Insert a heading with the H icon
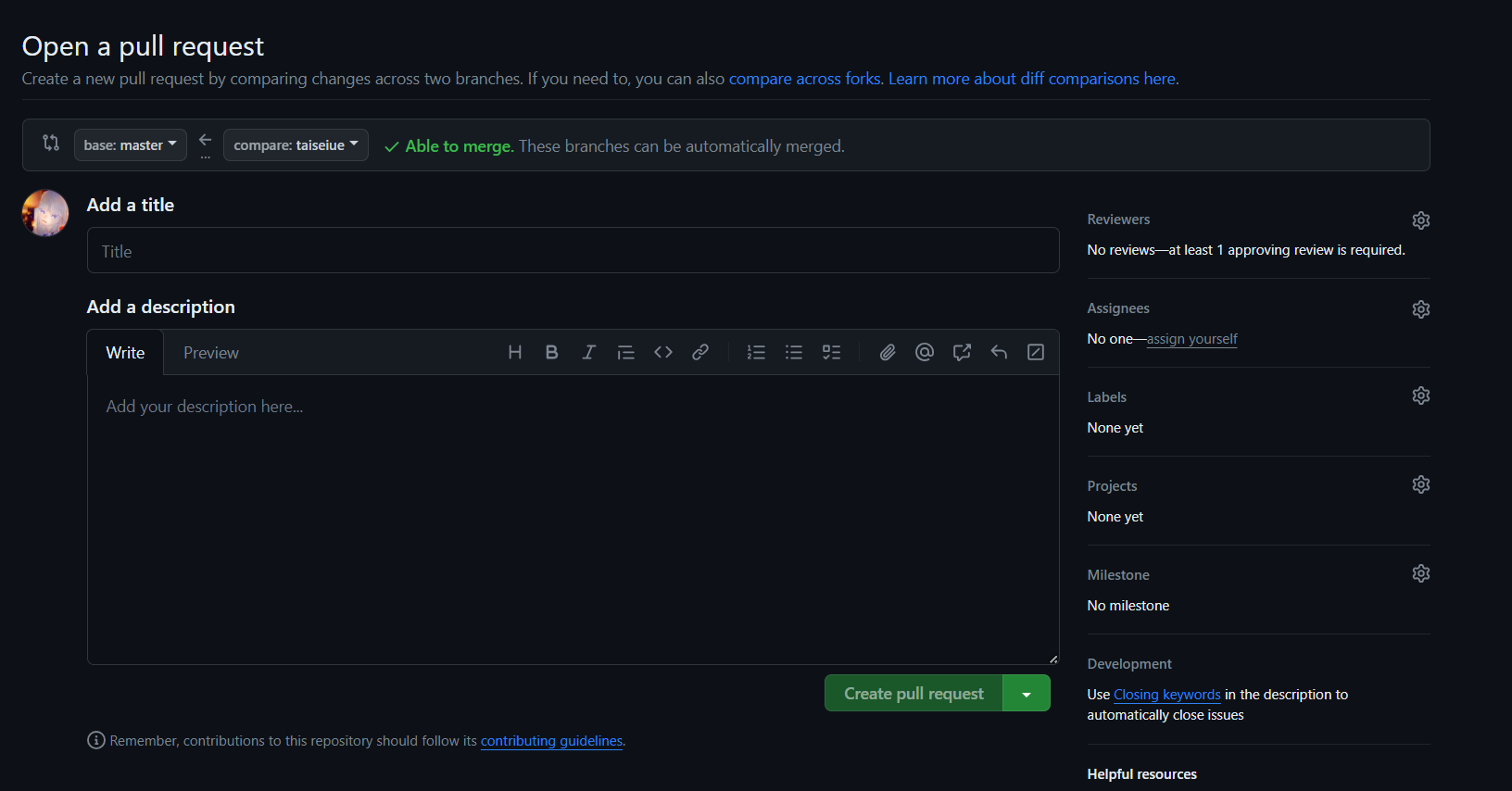The width and height of the screenshot is (1512, 791). pos(515,352)
